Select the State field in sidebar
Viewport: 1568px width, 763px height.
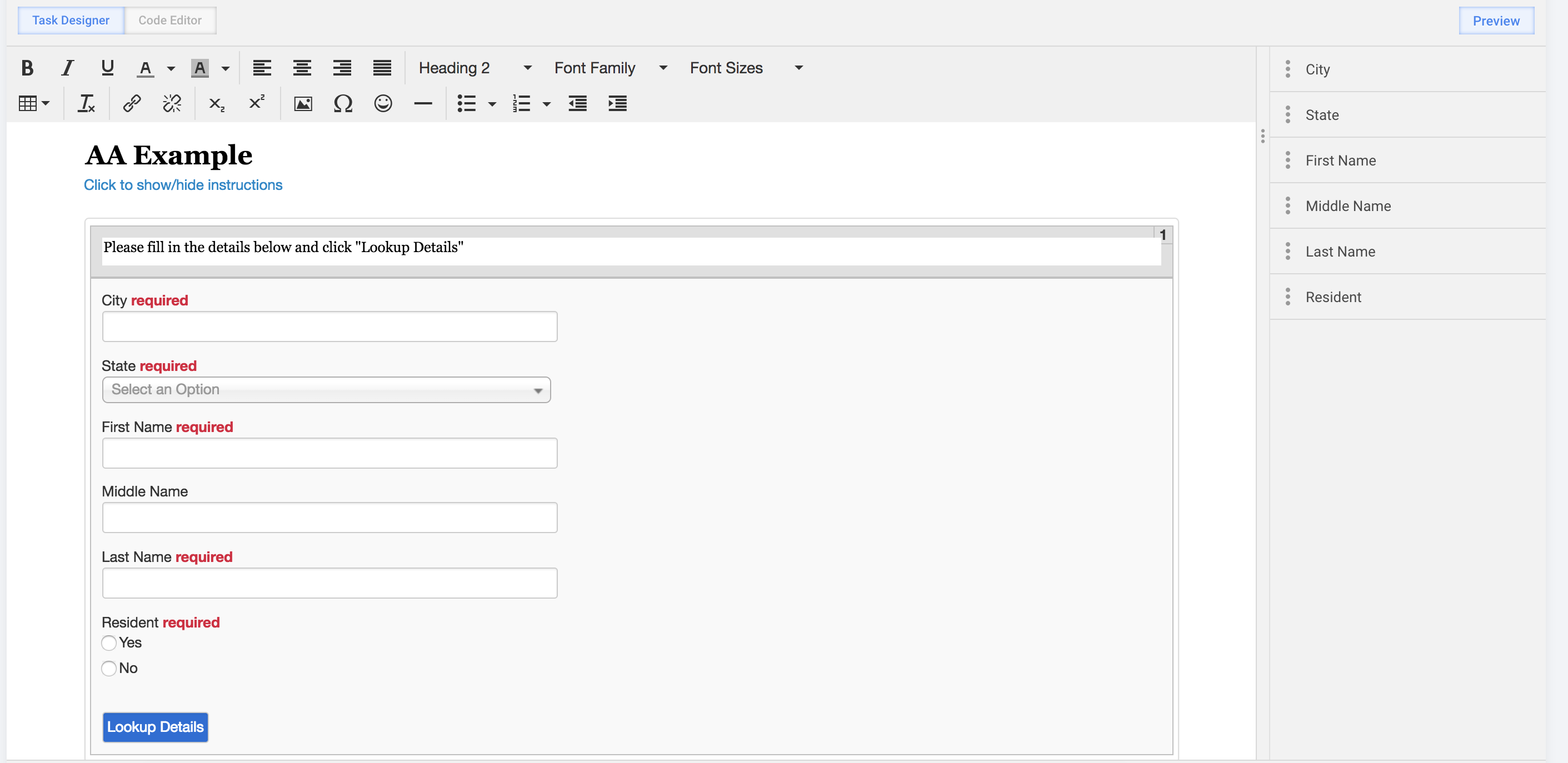1407,114
